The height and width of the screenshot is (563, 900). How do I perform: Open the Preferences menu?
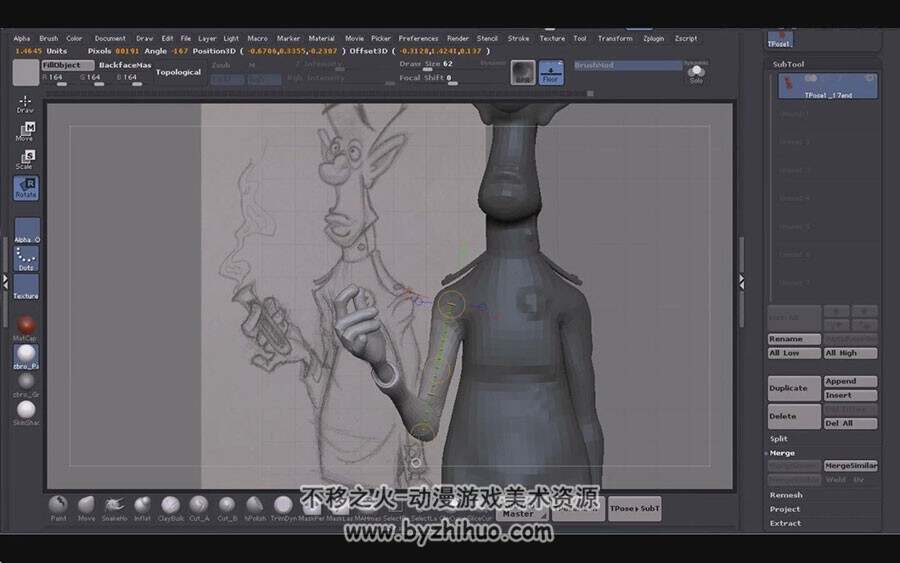click(418, 38)
